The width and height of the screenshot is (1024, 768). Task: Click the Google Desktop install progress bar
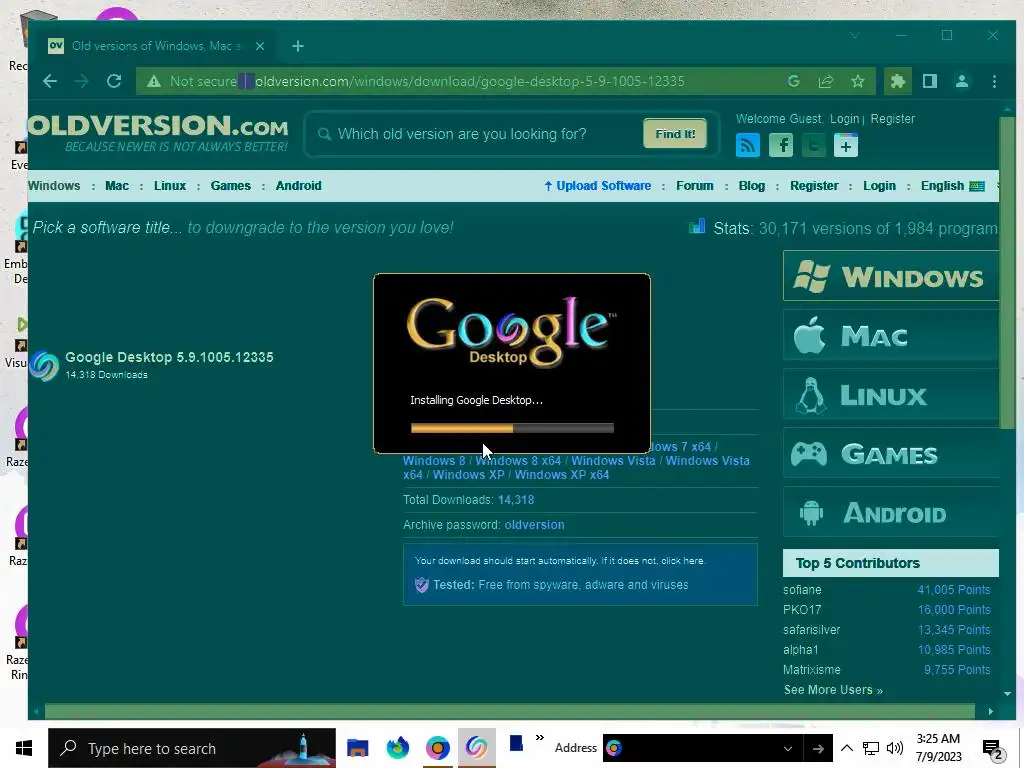pyautogui.click(x=512, y=428)
